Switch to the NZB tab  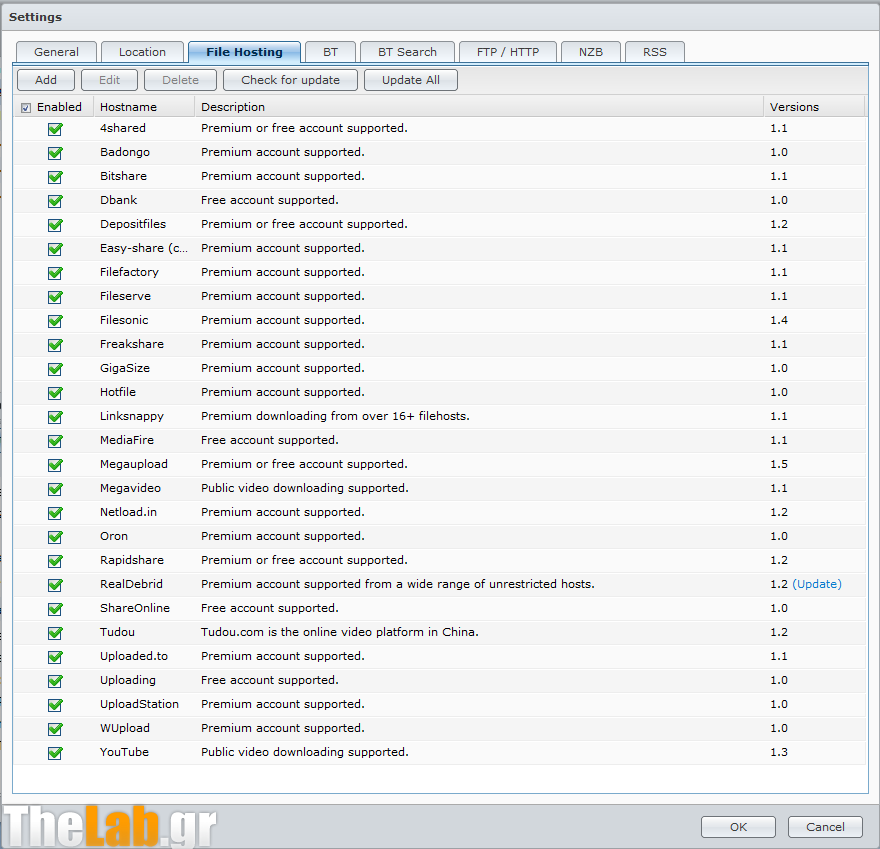(590, 52)
